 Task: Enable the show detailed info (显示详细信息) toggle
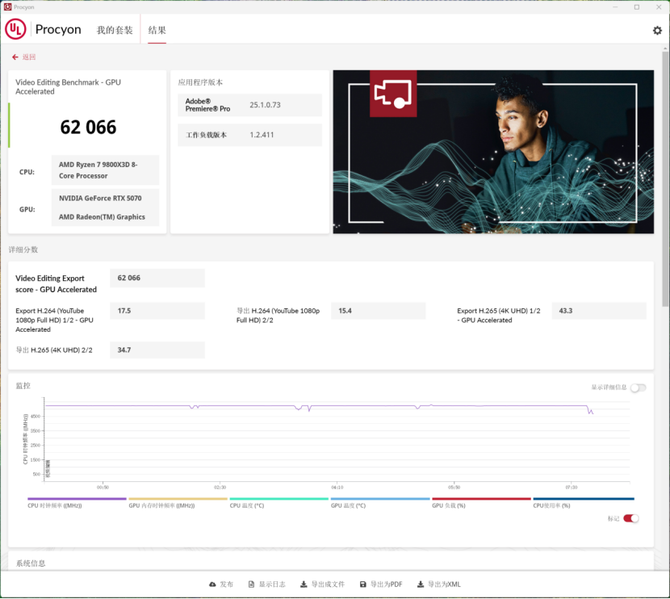[637, 388]
